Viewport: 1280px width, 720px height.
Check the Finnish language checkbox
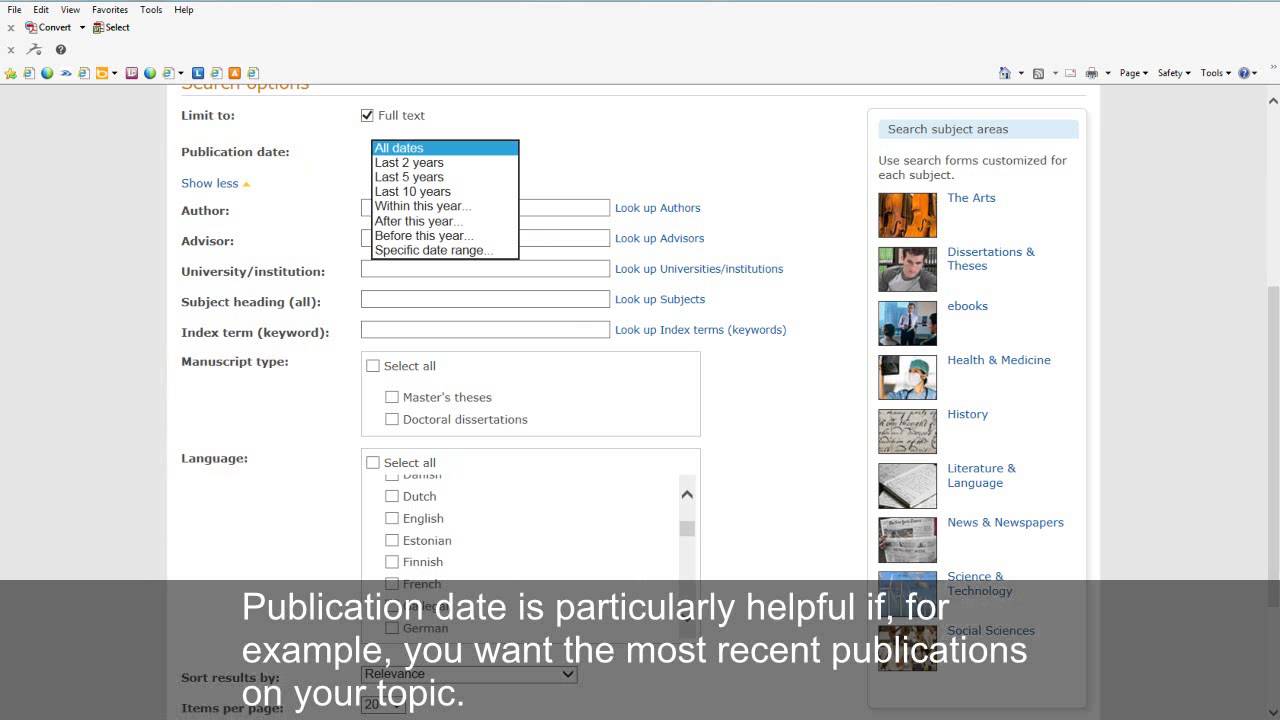tap(392, 562)
